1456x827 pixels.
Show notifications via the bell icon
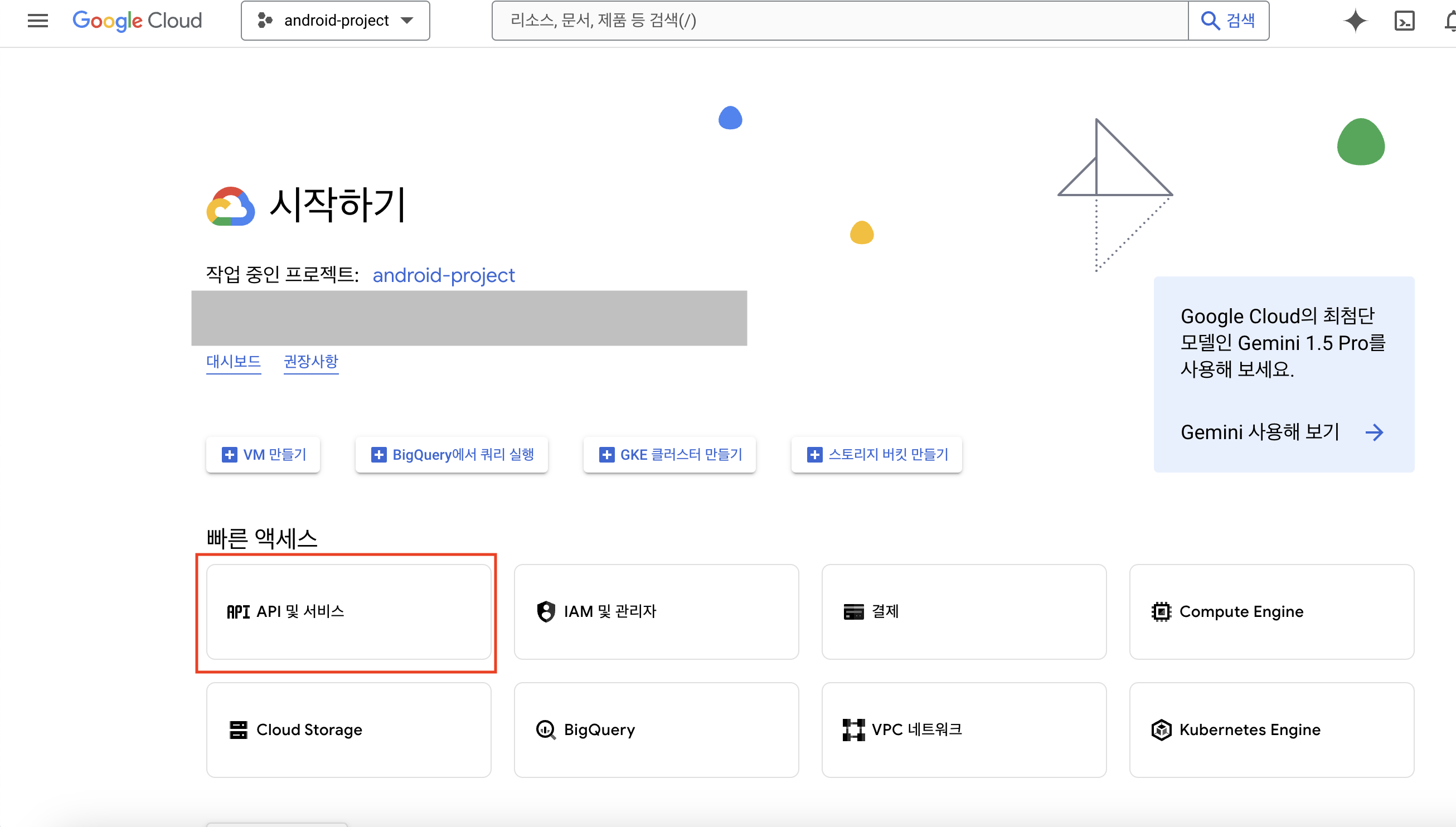[1450, 21]
